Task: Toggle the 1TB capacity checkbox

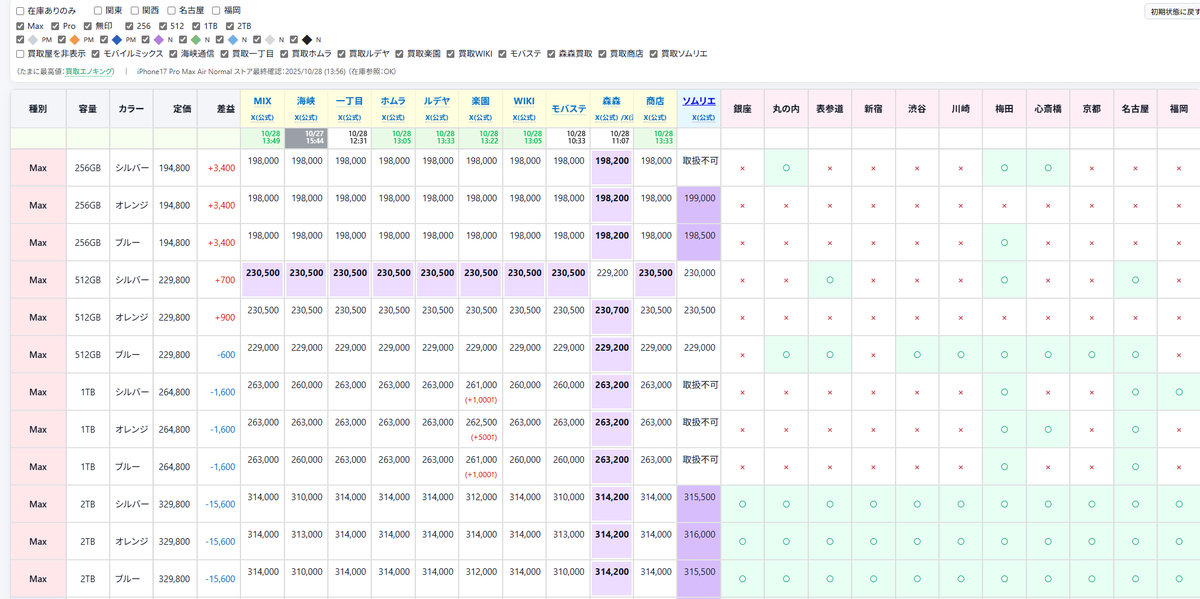Action: pos(196,26)
